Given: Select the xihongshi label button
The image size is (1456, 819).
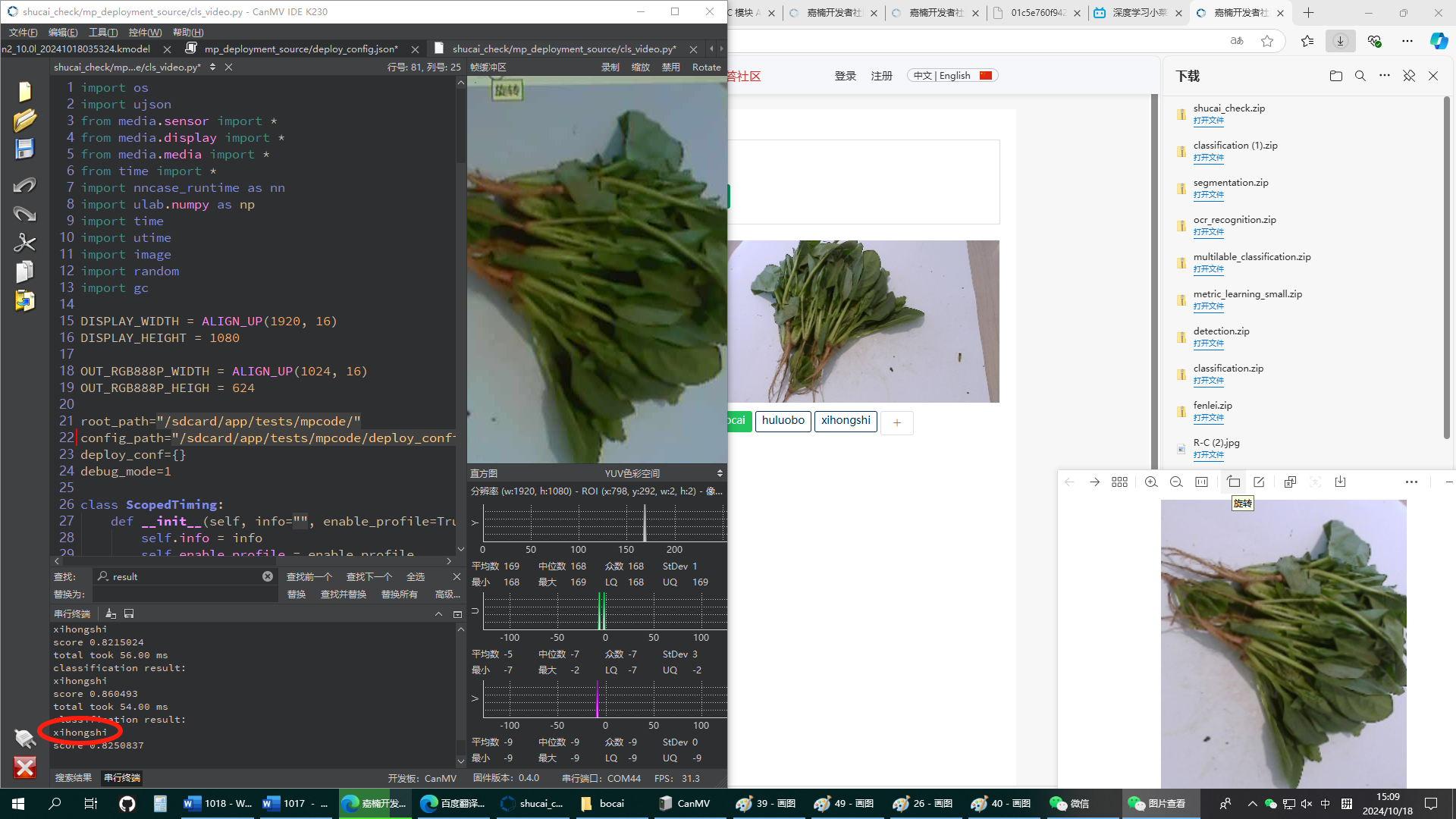Looking at the screenshot, I should 845,420.
